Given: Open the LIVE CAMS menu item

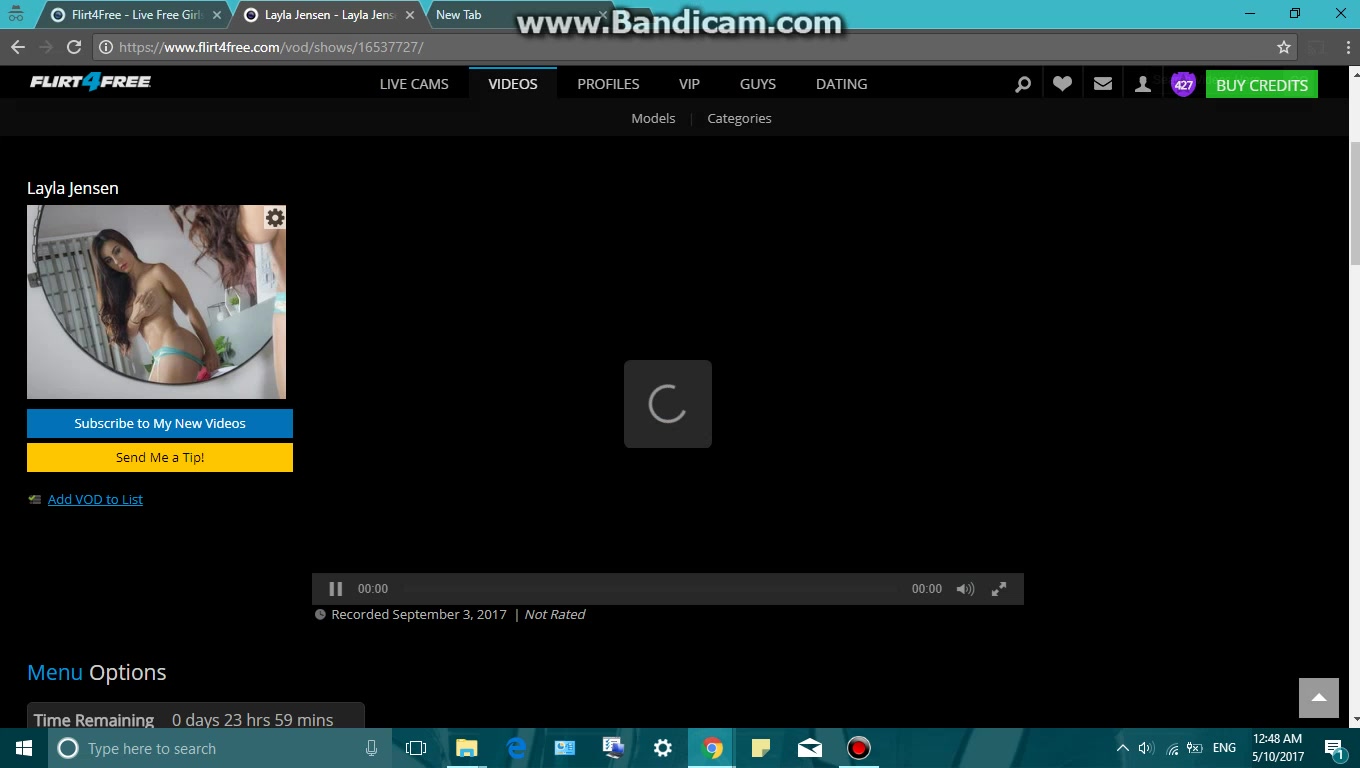Looking at the screenshot, I should (414, 84).
